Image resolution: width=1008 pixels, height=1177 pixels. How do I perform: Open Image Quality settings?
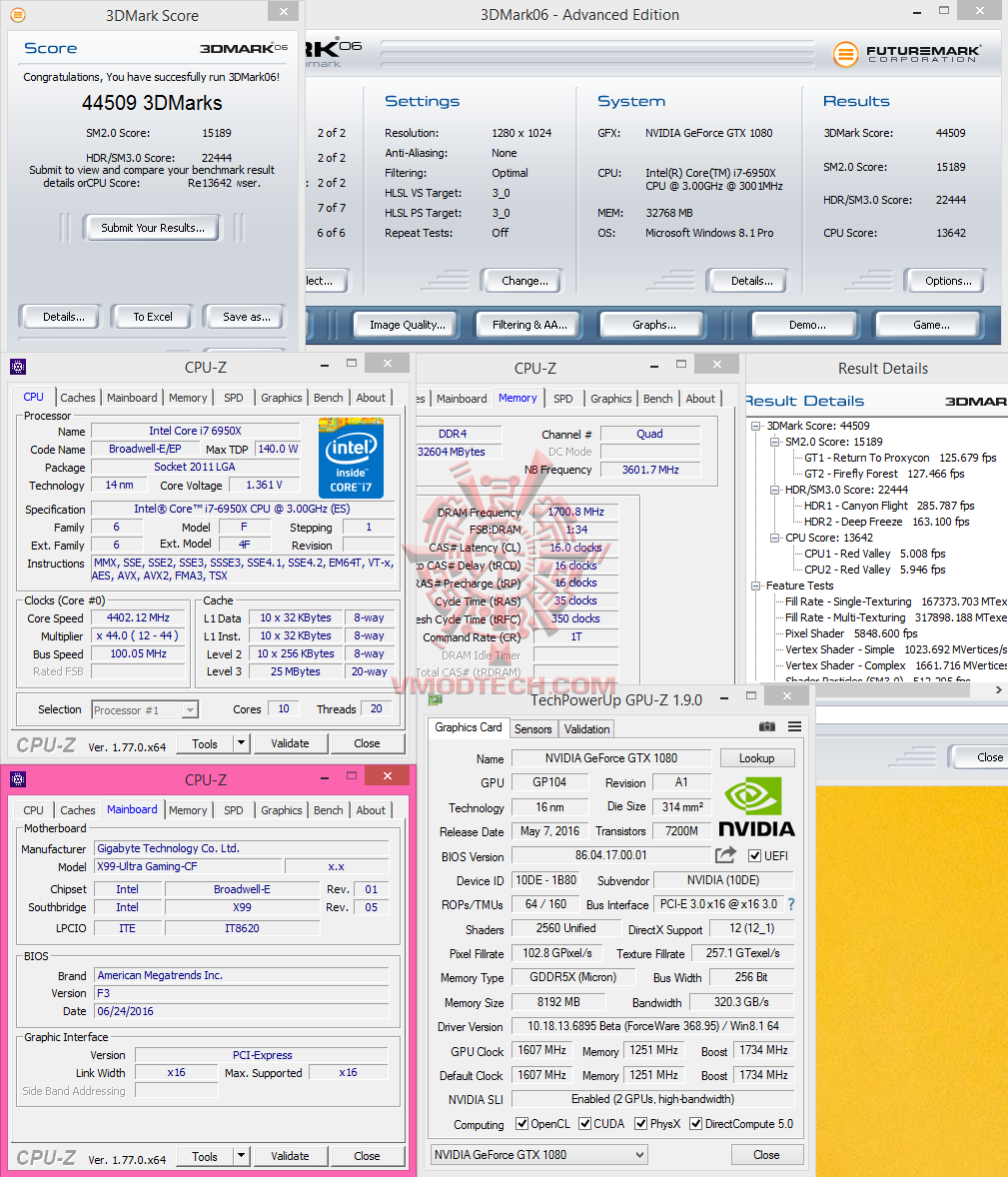coord(408,325)
